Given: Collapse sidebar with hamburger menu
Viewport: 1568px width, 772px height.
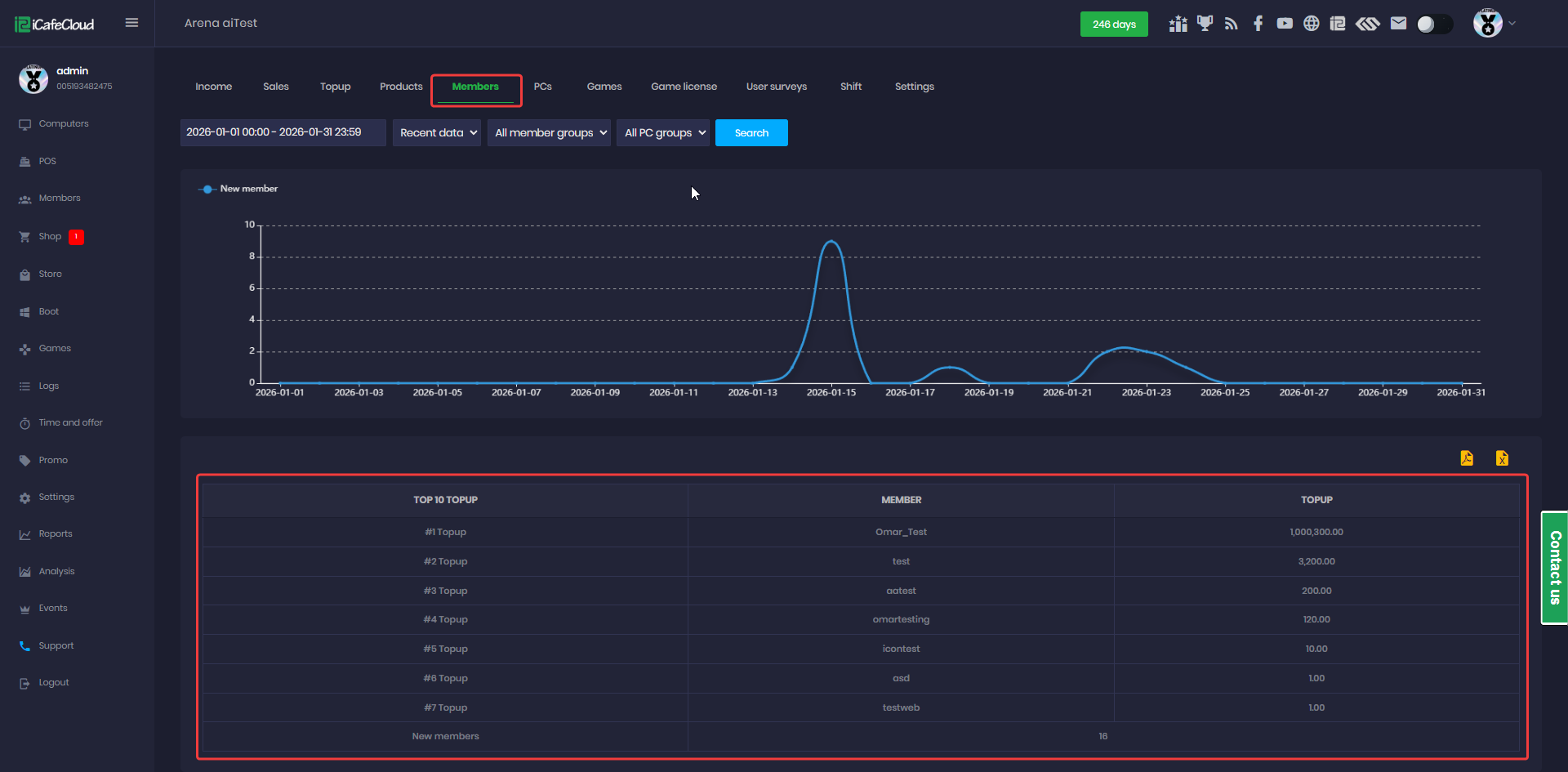Looking at the screenshot, I should [x=131, y=23].
